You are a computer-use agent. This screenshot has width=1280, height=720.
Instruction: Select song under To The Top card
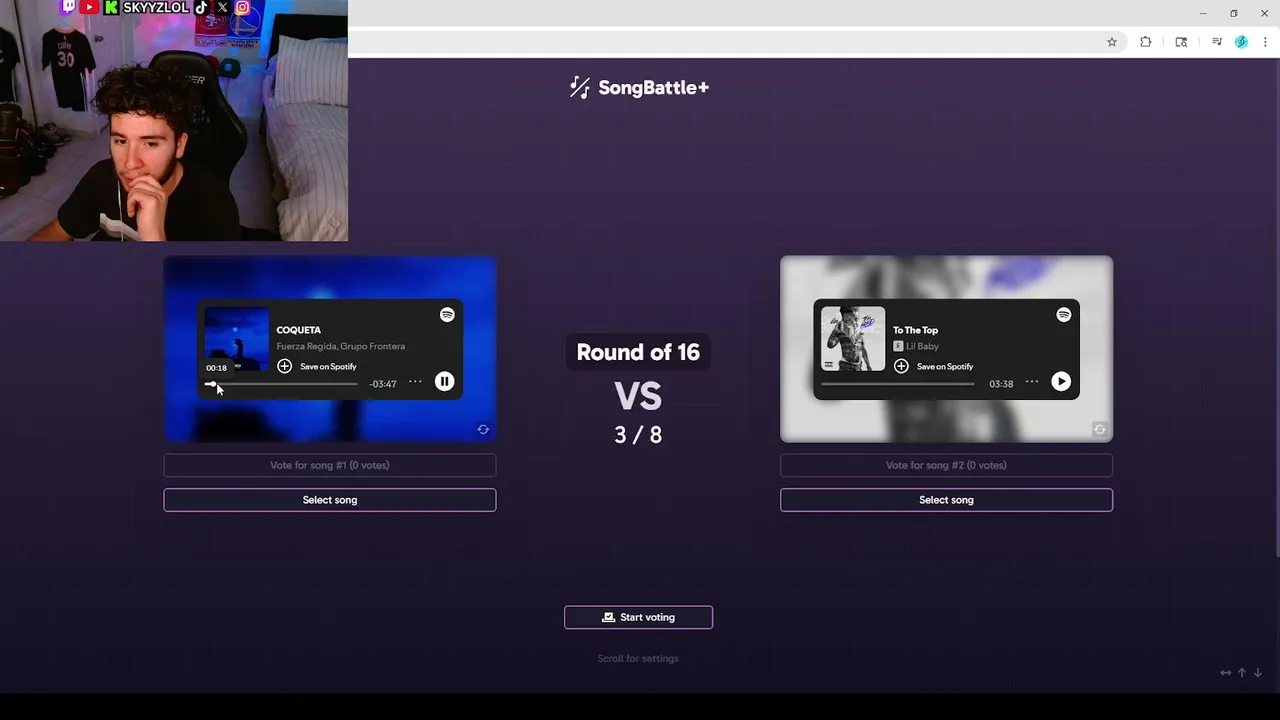946,500
